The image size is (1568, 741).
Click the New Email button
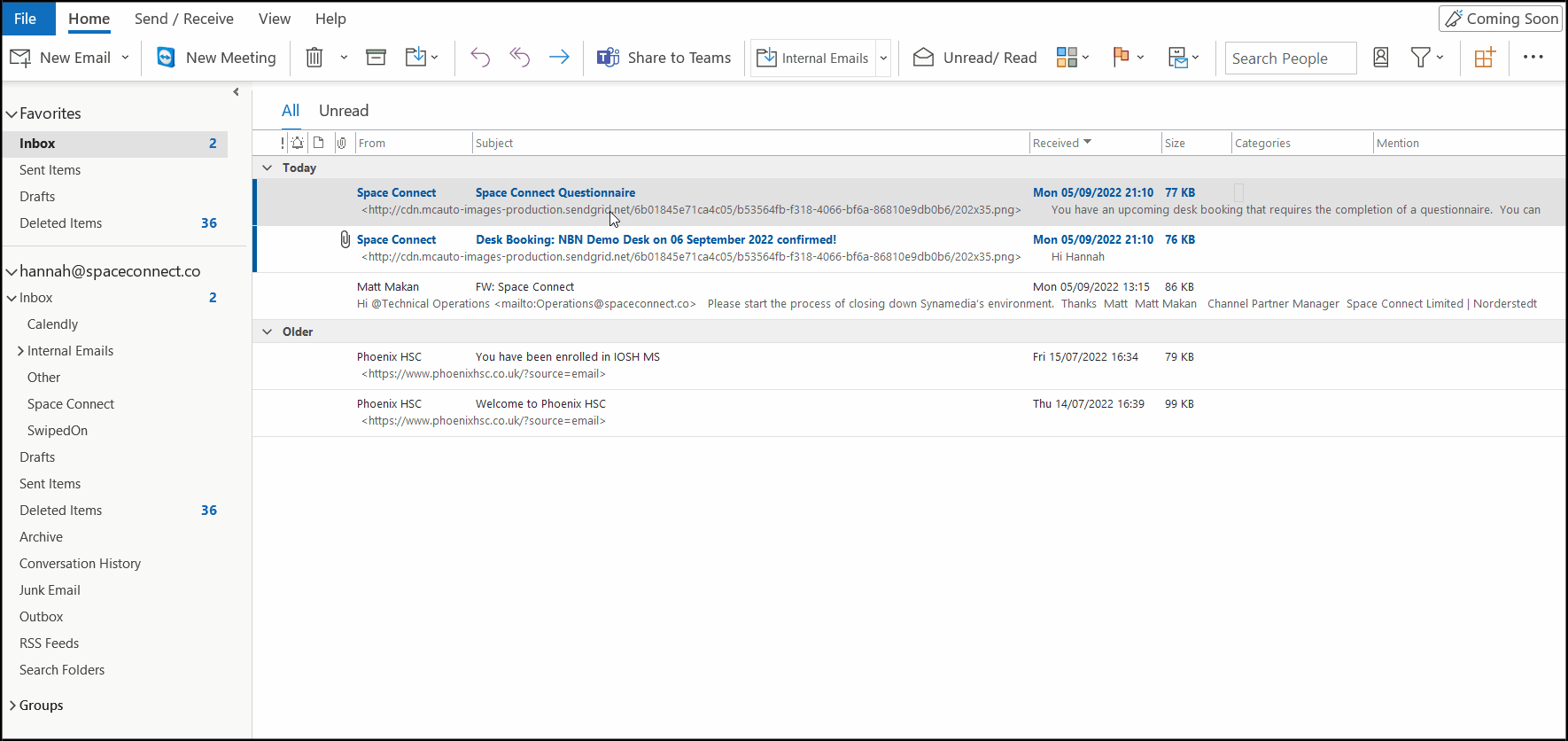[x=60, y=58]
